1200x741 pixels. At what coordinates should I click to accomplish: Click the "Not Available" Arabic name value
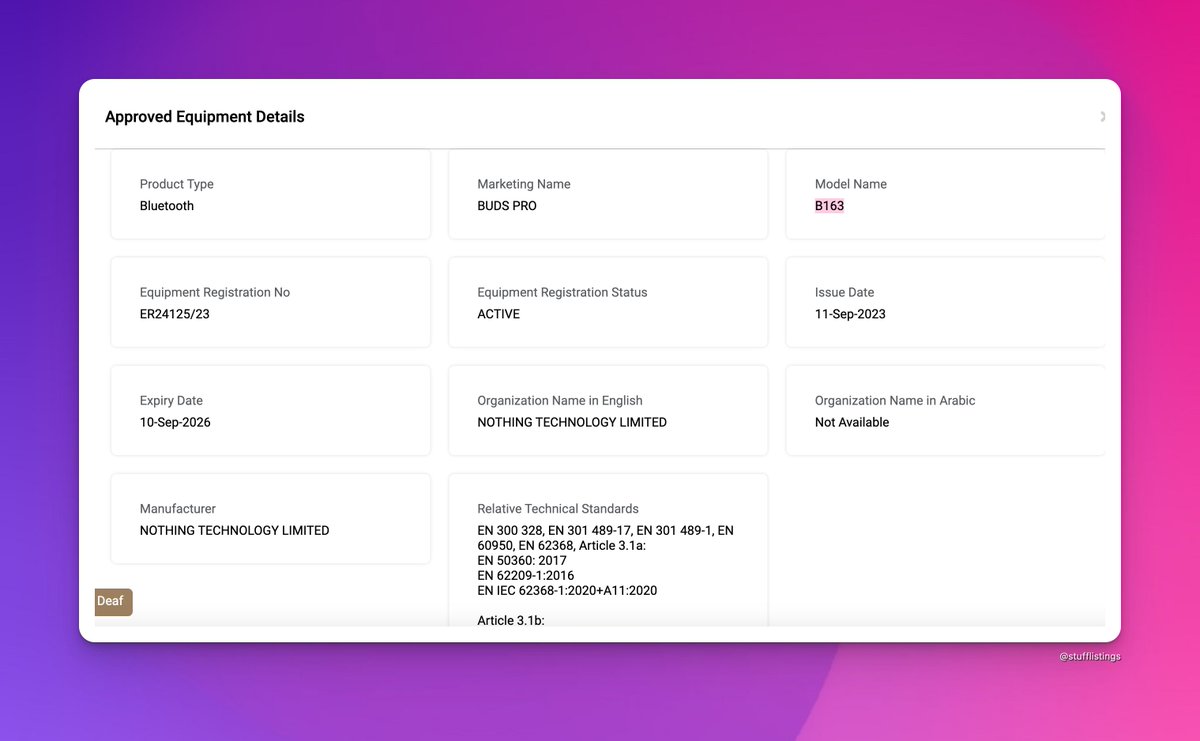point(852,422)
